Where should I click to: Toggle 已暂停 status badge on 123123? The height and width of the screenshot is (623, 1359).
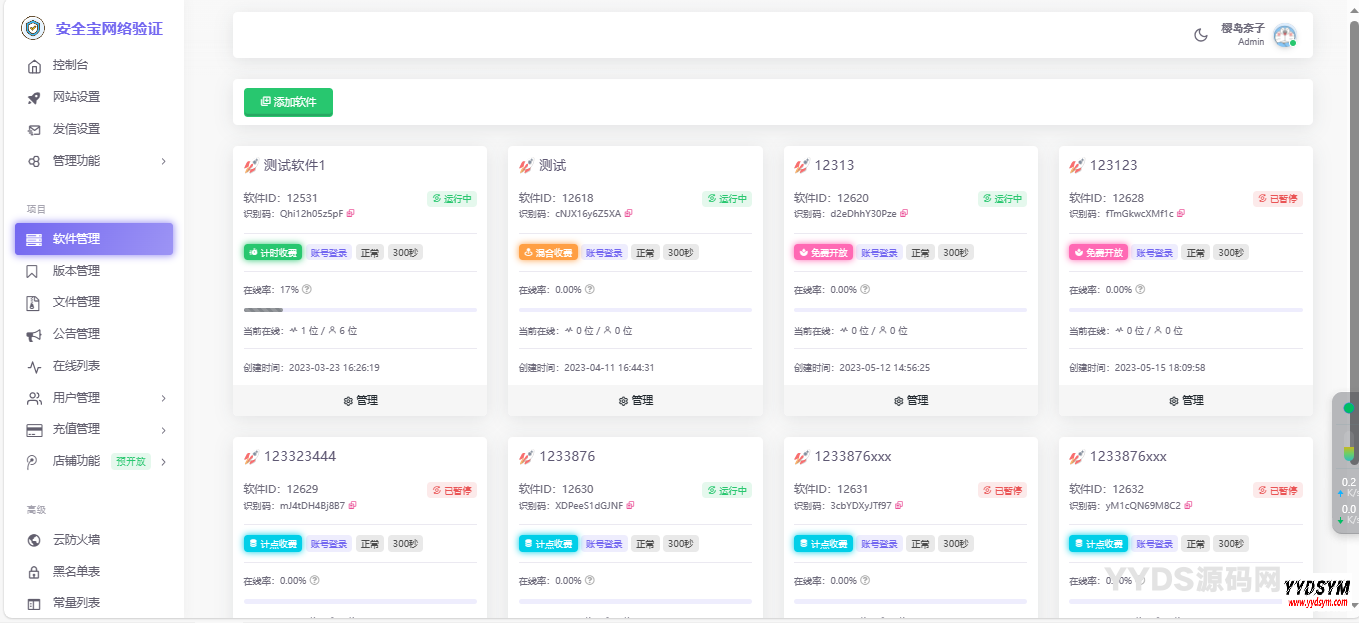click(x=1278, y=198)
